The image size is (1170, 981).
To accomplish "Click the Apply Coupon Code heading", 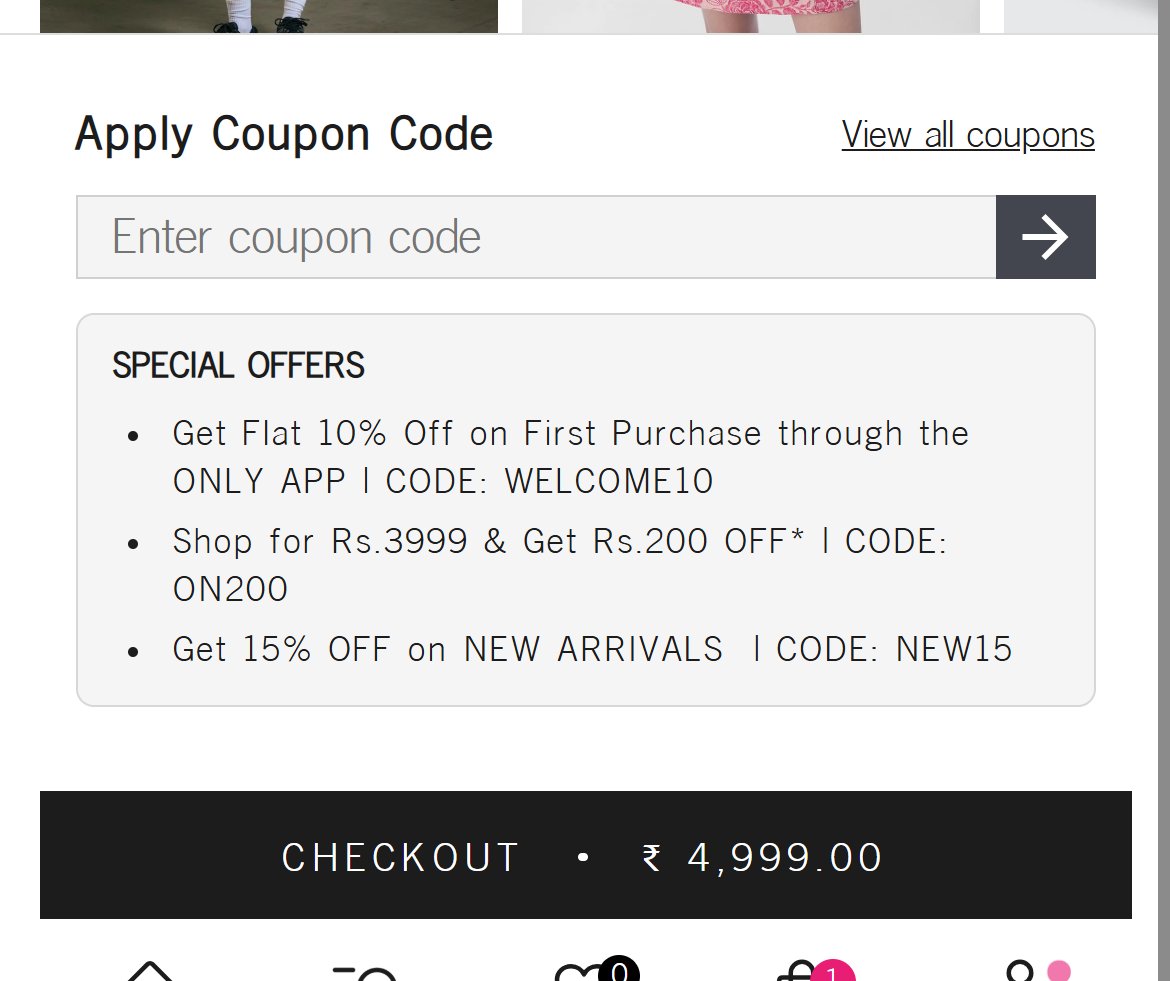I will tap(284, 134).
